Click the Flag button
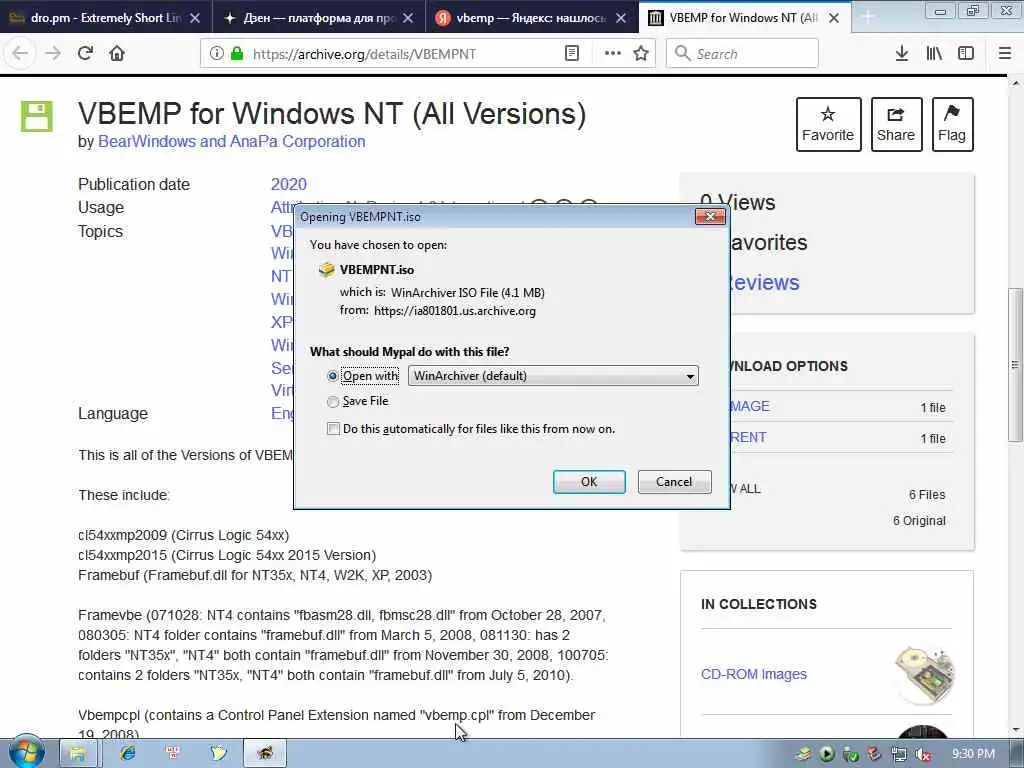The height and width of the screenshot is (768, 1024). point(952,124)
